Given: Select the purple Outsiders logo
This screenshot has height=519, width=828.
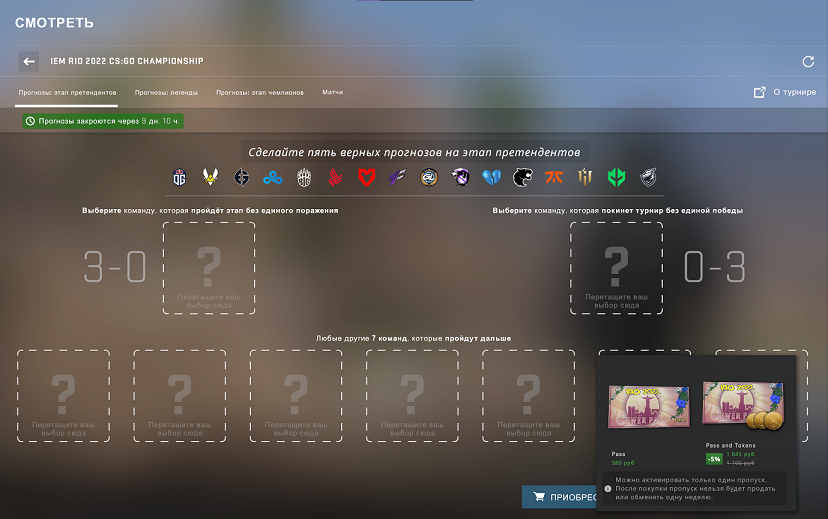Looking at the screenshot, I should pos(397,177).
